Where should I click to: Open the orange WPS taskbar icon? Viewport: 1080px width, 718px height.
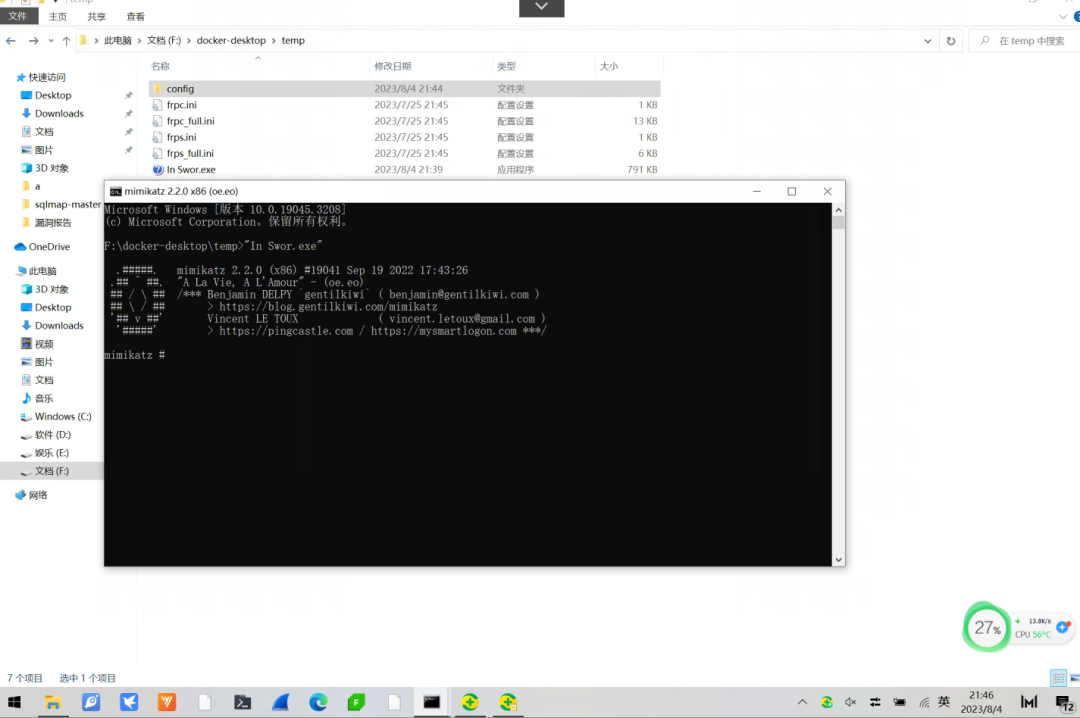167,702
